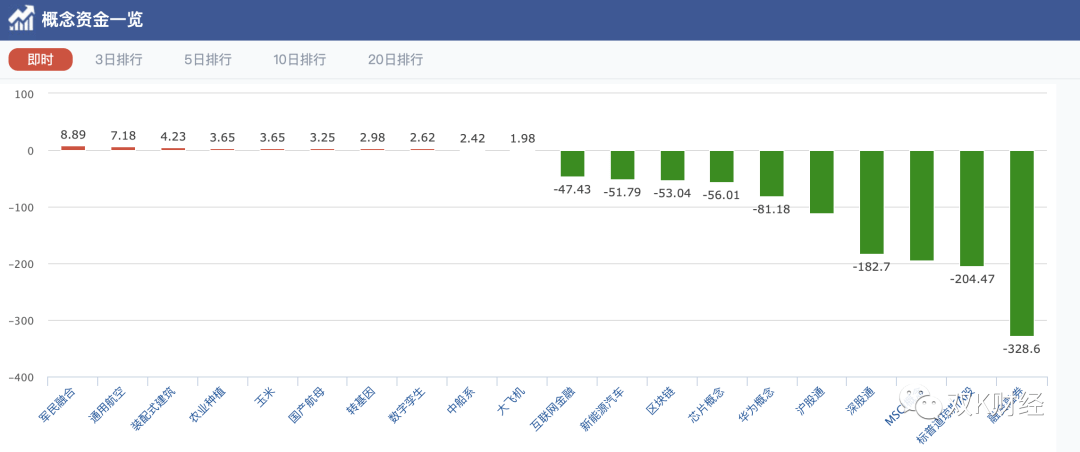This screenshot has height=452, width=1080.
Task: Select the 2.42 value label
Action: (472, 138)
